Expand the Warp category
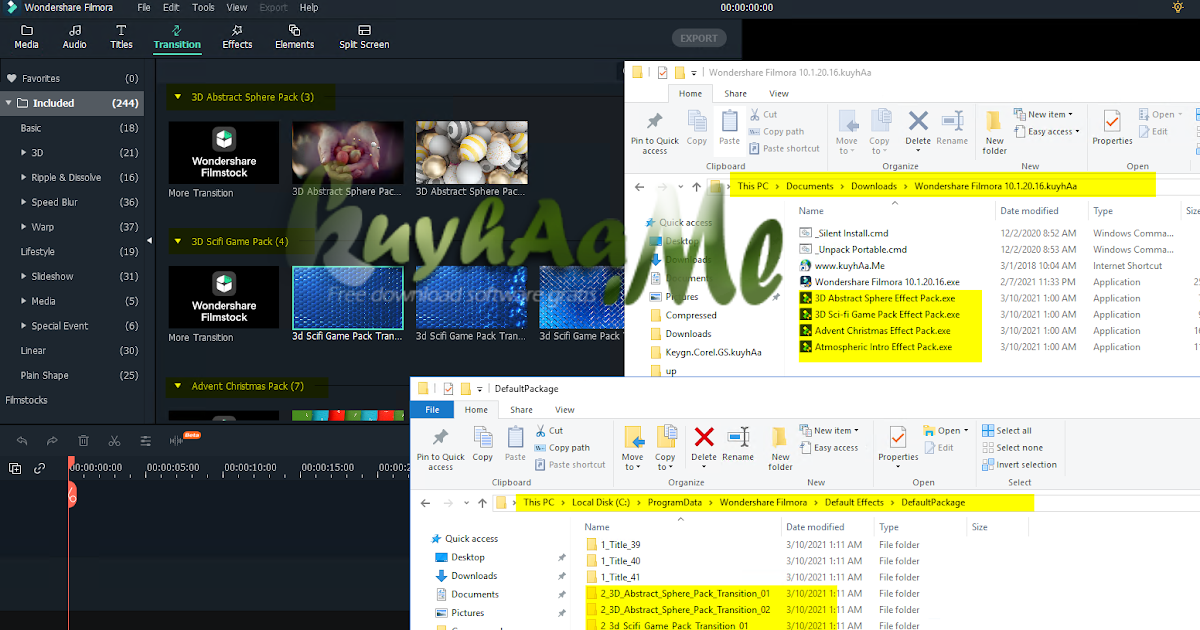Image resolution: width=1200 pixels, height=630 pixels. (24, 227)
